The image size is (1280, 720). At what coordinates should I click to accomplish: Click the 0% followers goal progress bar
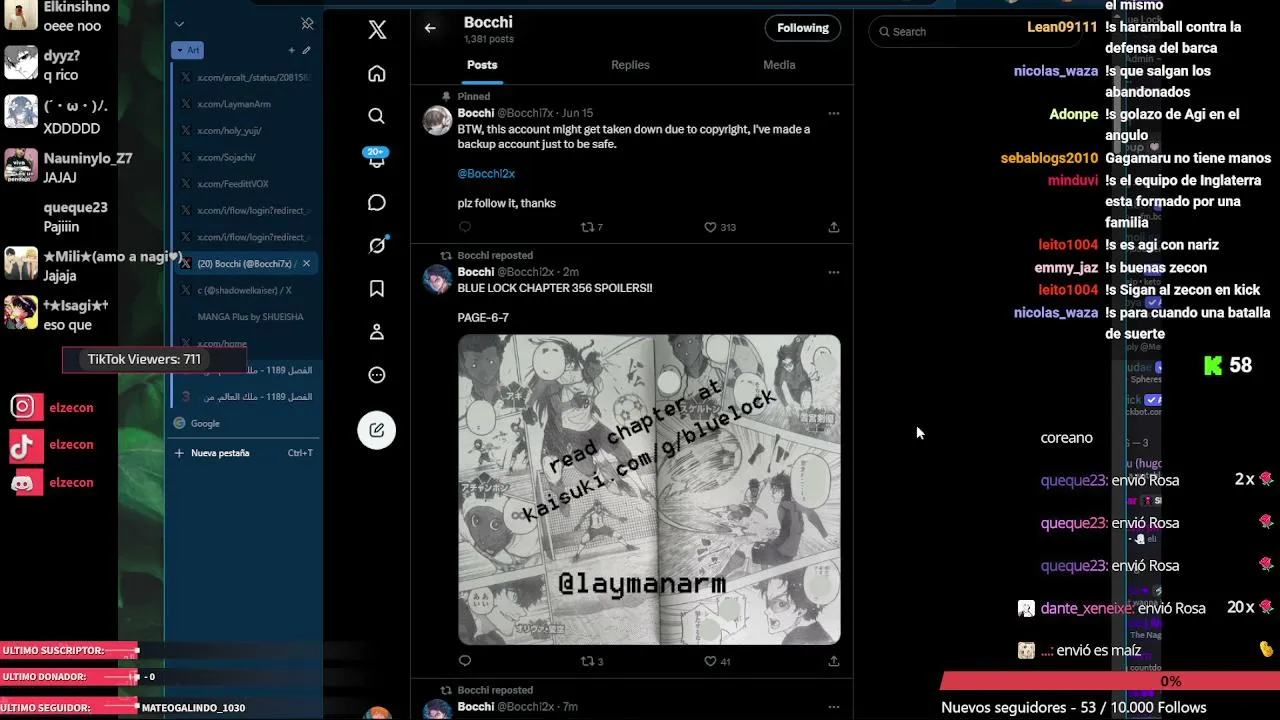1110,681
